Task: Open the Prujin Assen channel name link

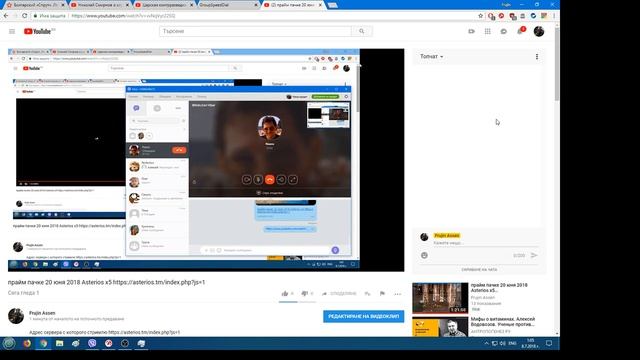Action: pos(42,313)
